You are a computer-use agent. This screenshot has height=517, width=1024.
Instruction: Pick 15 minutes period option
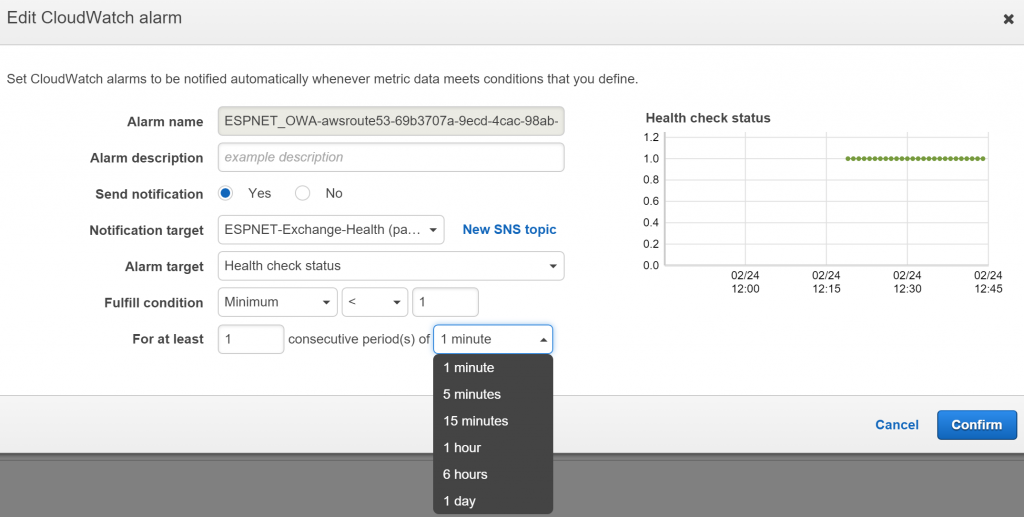pyautogui.click(x=475, y=421)
